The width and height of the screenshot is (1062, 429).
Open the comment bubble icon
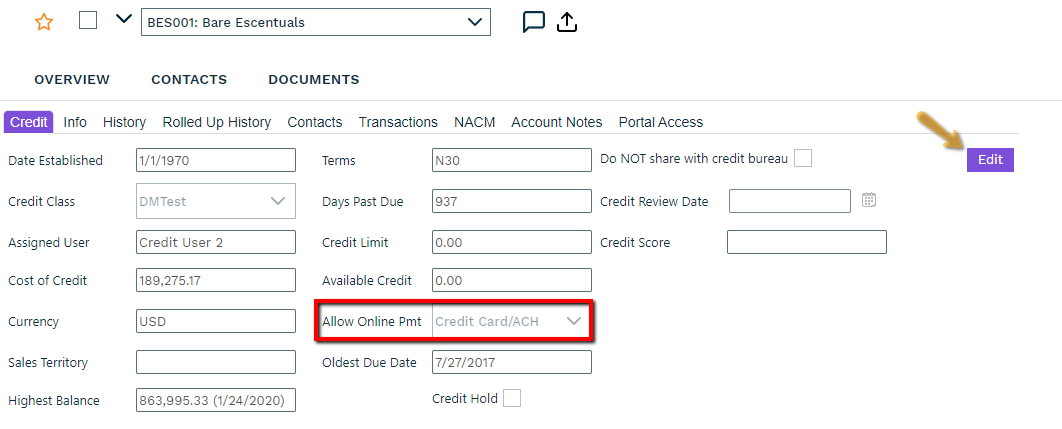pos(534,22)
